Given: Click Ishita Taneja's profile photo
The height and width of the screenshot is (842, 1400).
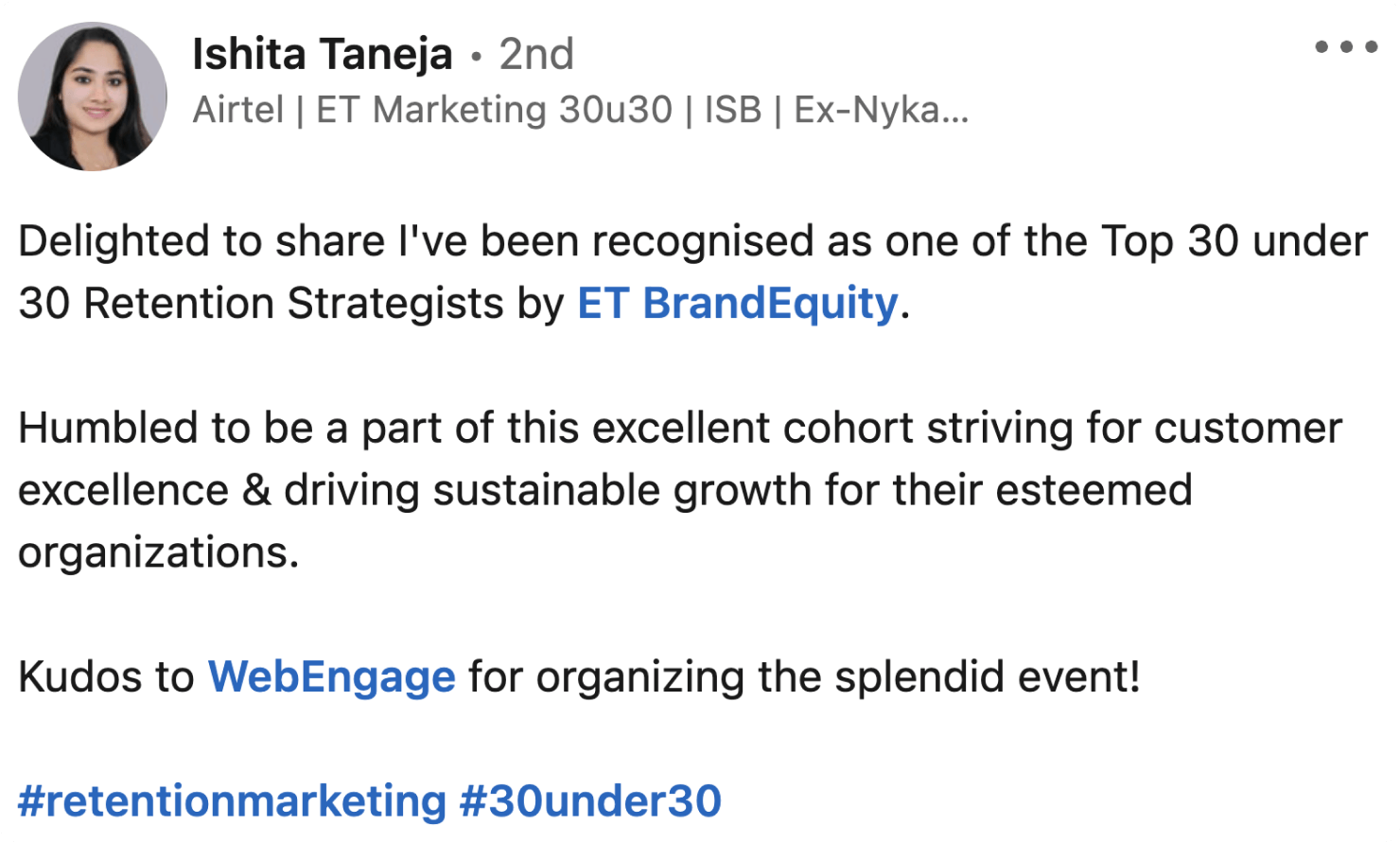Looking at the screenshot, I should [93, 96].
